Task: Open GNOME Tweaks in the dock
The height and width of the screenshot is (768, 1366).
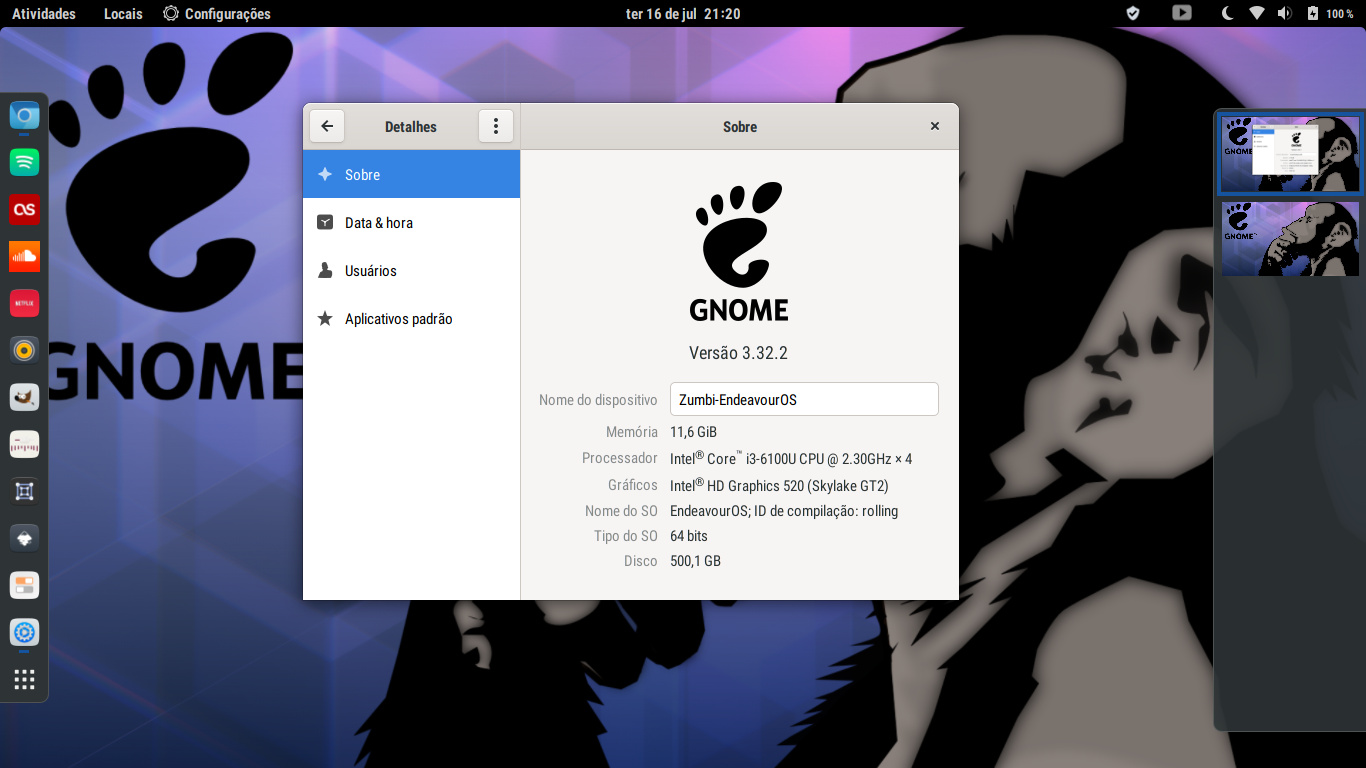Action: [25, 585]
